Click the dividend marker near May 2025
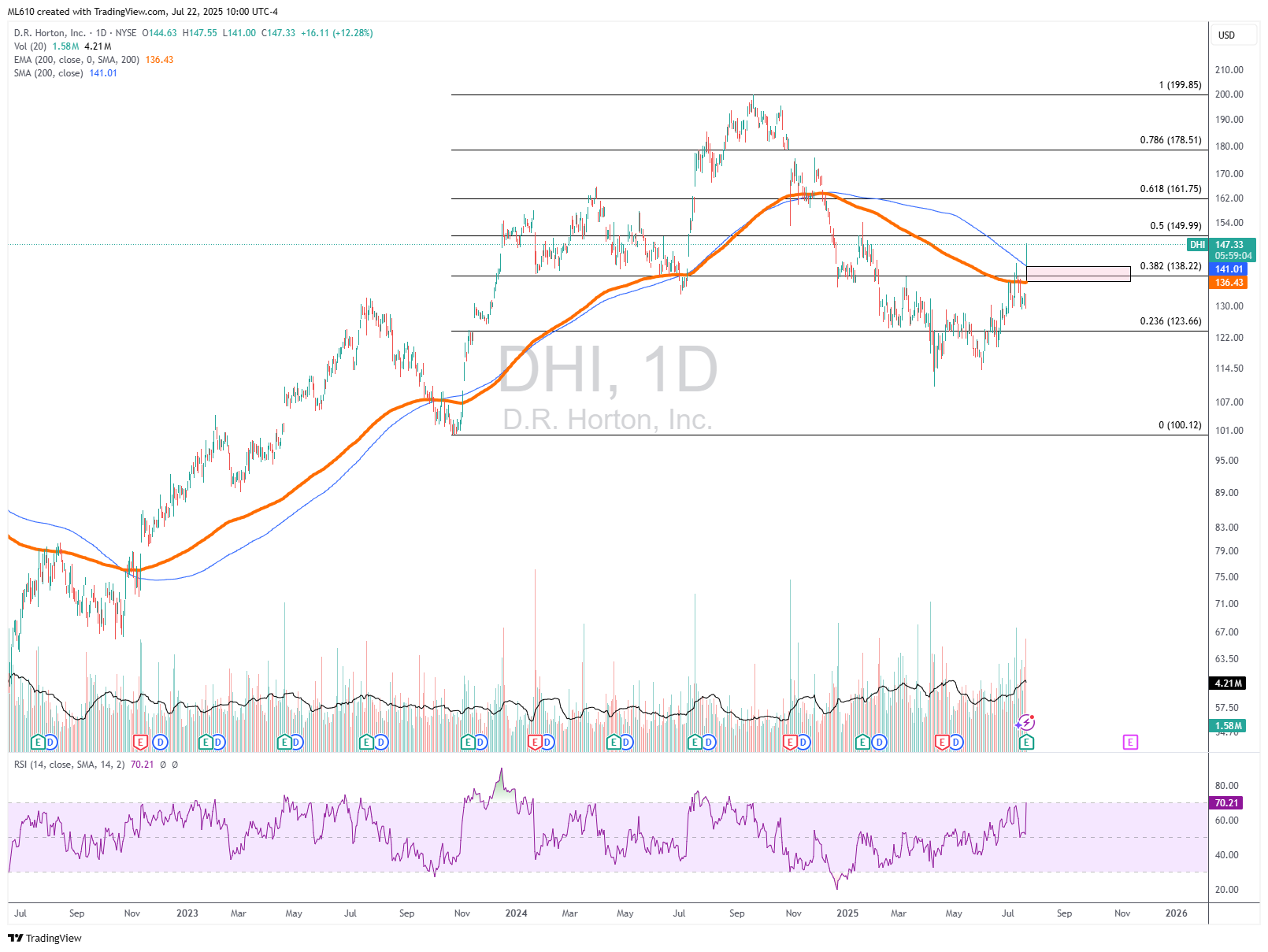The image size is (1268, 952). coord(955,742)
